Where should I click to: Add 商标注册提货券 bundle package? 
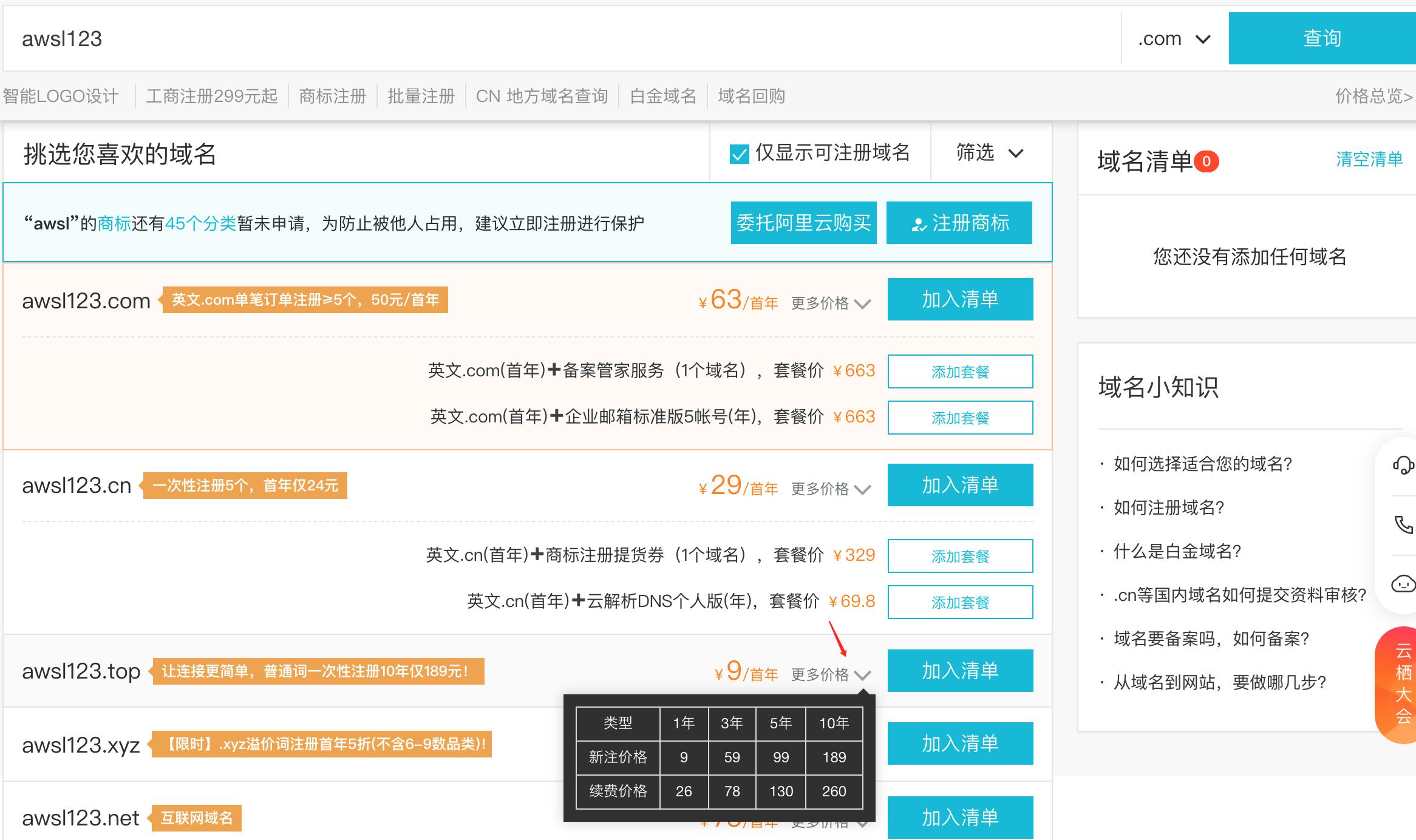(961, 556)
